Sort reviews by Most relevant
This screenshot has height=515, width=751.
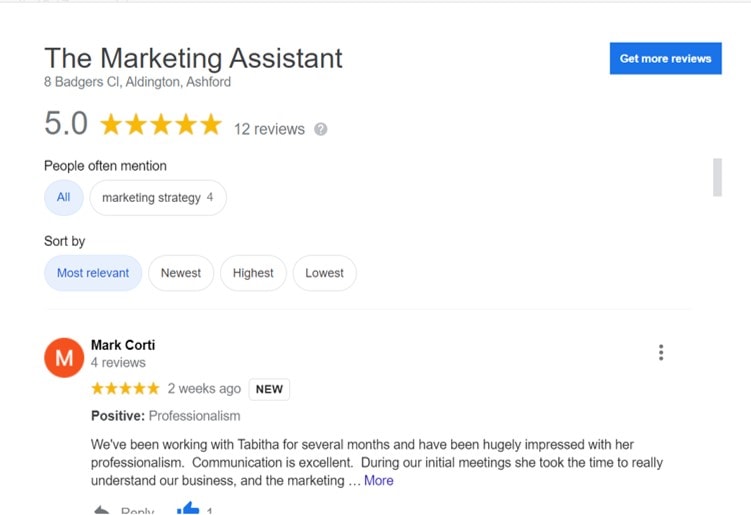tap(93, 273)
